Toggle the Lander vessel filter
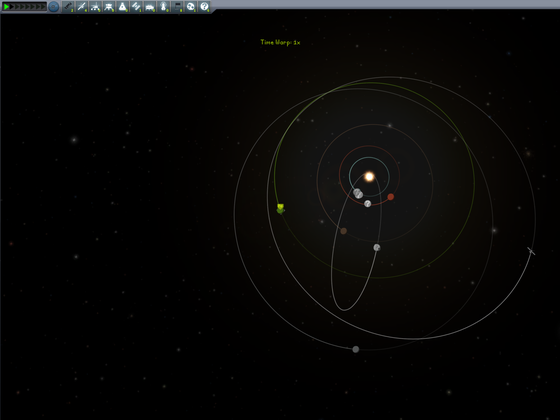Image resolution: width=560 pixels, height=420 pixels. [x=109, y=6]
